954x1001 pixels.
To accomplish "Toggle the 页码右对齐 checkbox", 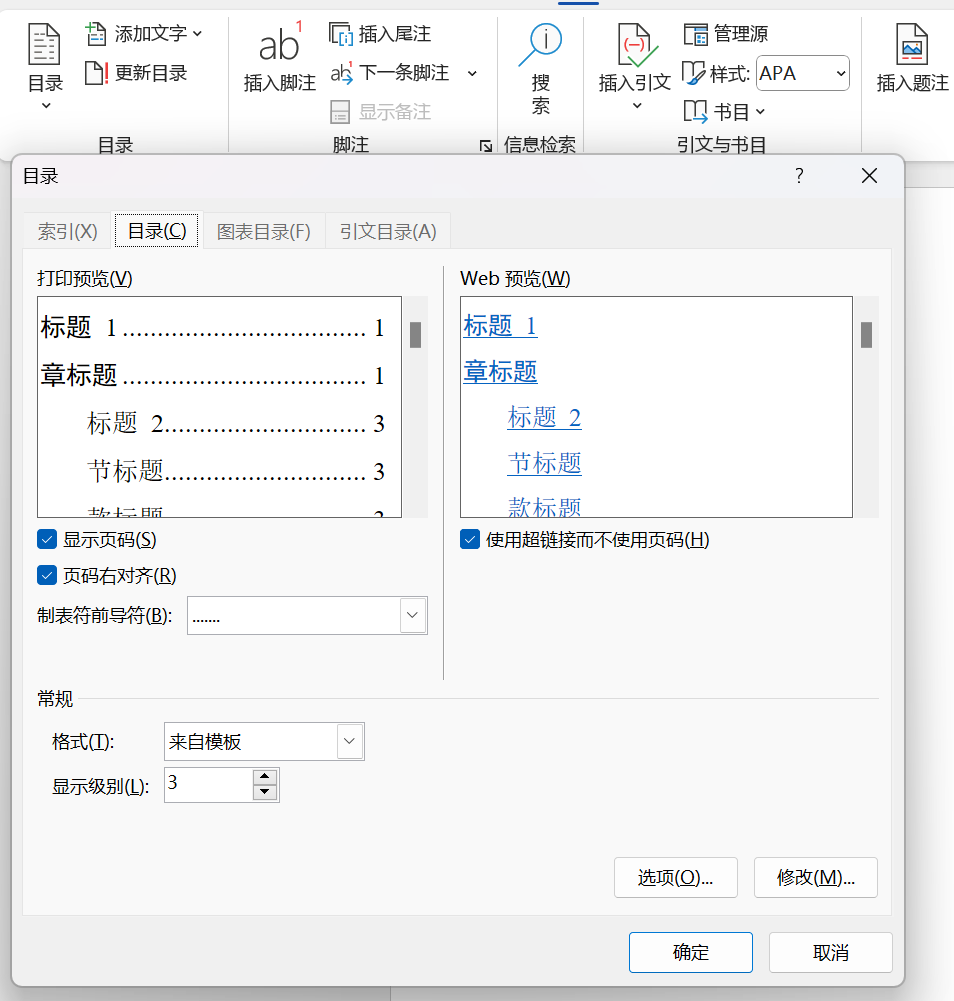I will click(x=47, y=576).
